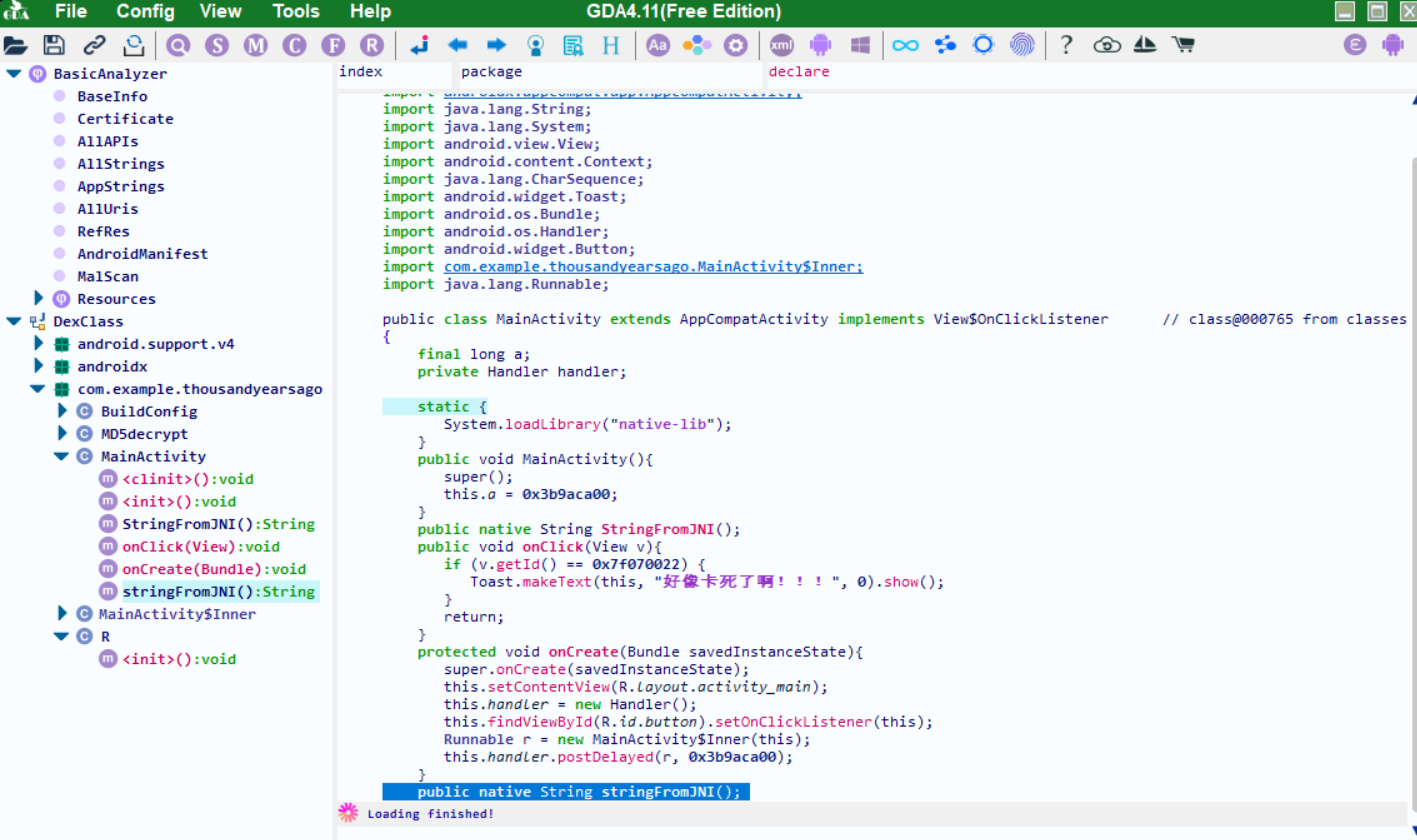Click the purple epsilon icon on the toolbar
The image size is (1417, 840).
tap(1356, 45)
